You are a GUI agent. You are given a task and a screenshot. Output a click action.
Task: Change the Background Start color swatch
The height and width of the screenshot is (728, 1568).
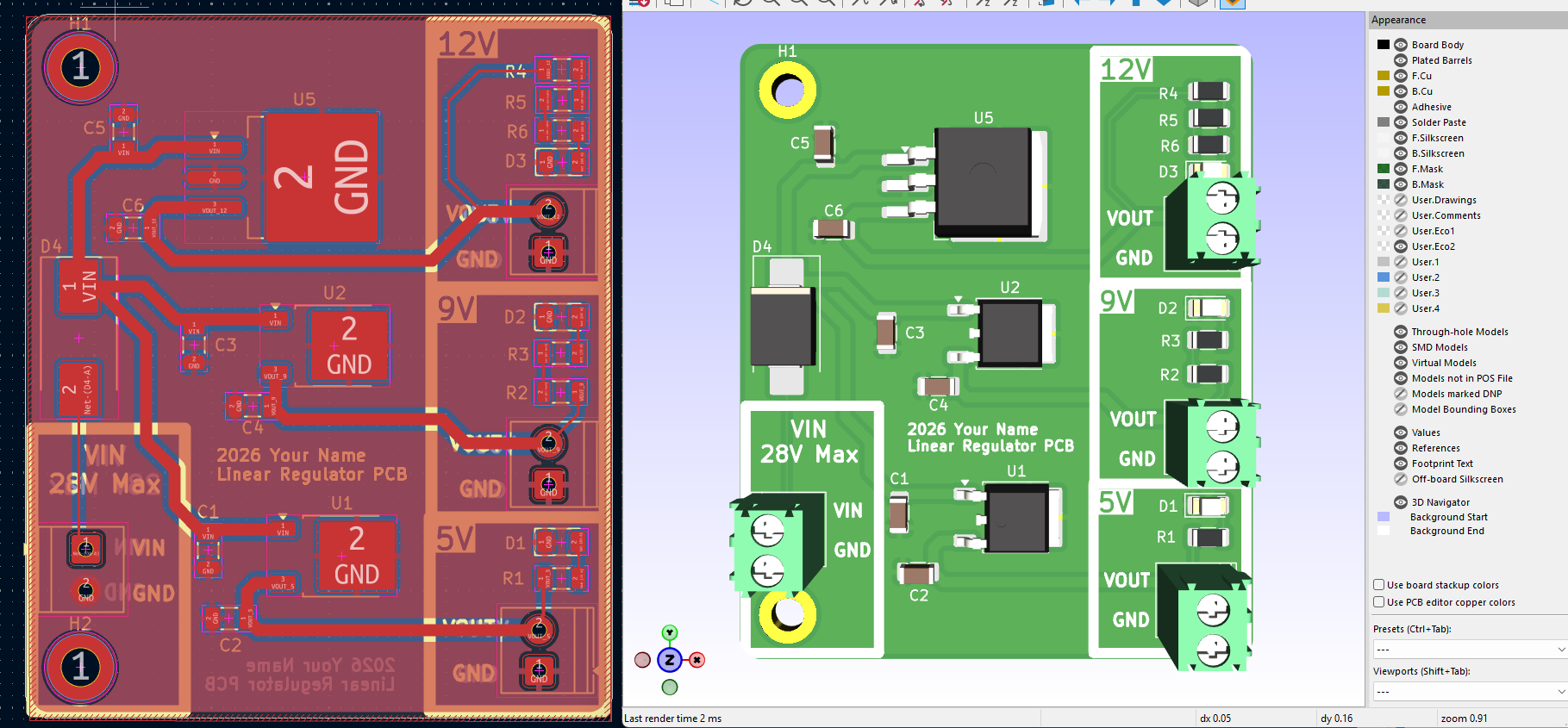[x=1384, y=517]
